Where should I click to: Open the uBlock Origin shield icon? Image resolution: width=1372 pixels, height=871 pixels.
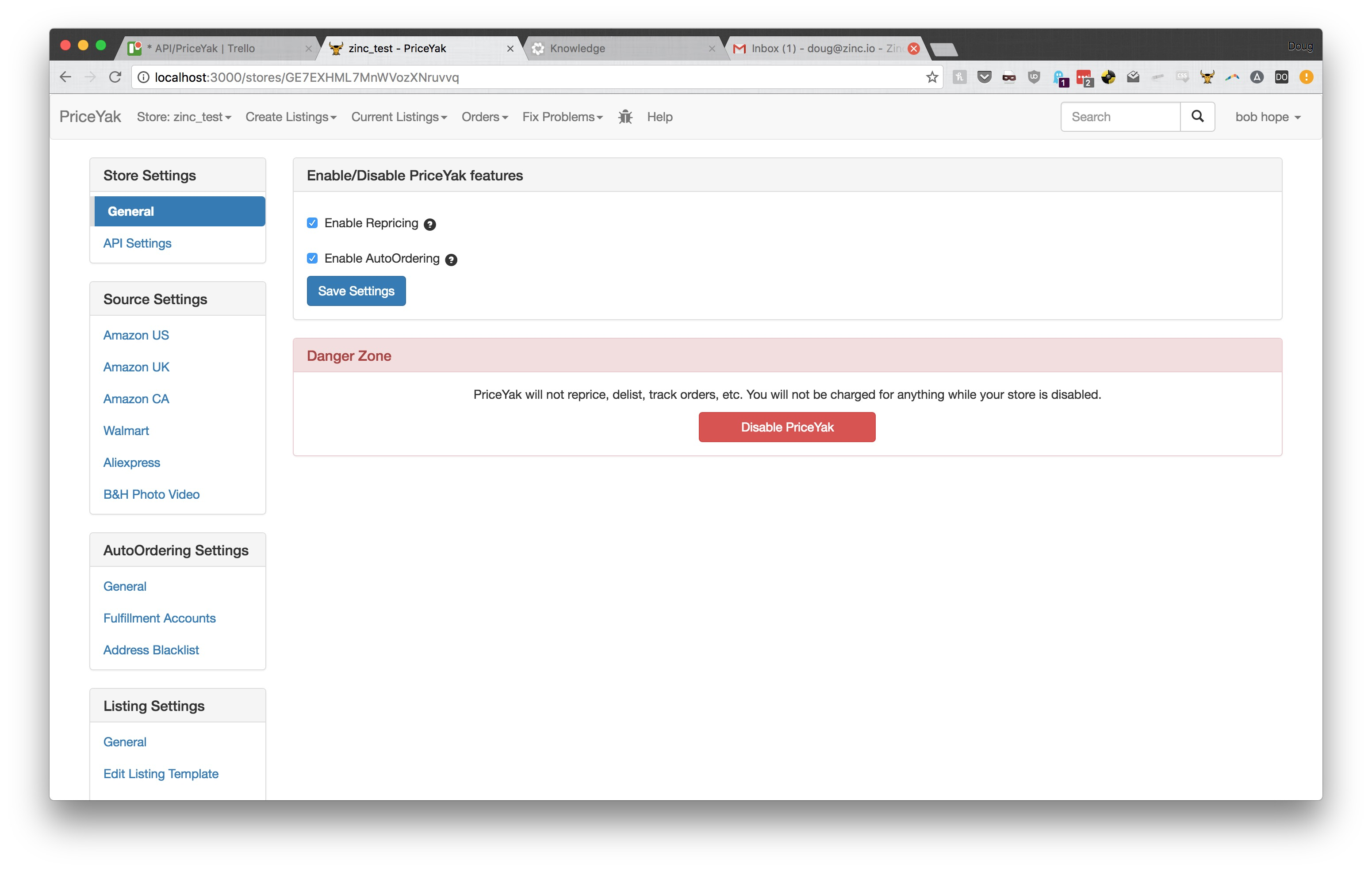[x=1034, y=77]
